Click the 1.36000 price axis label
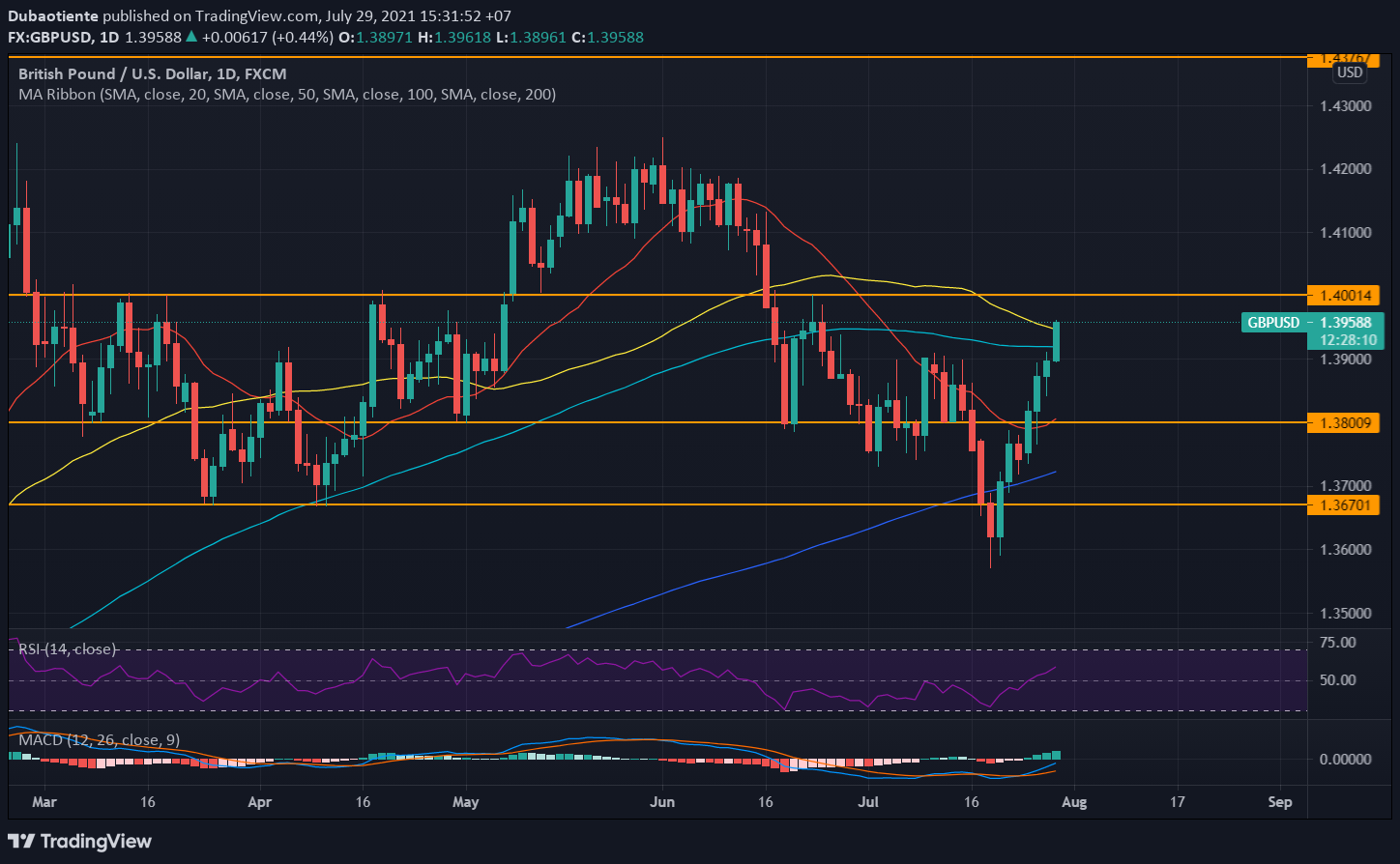The image size is (1400, 864). click(1345, 550)
